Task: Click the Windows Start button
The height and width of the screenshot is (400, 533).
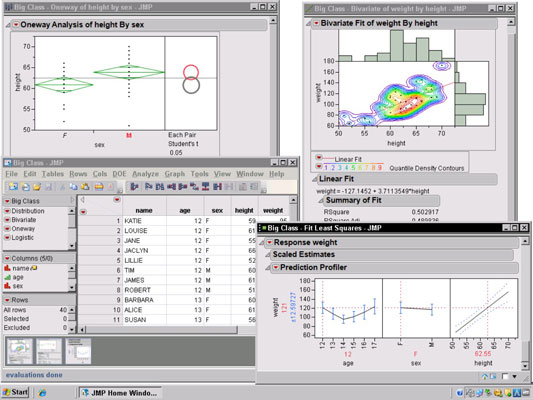Action: point(15,393)
